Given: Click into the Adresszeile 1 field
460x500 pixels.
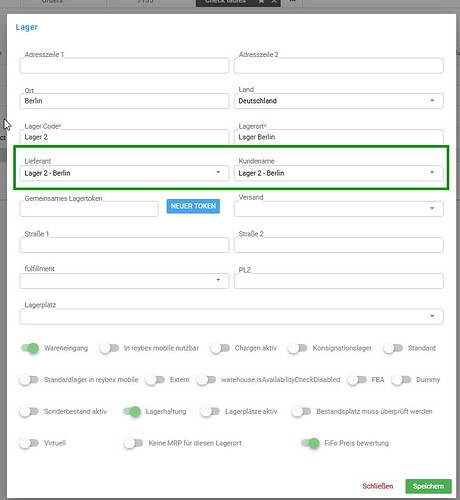Looking at the screenshot, I should pos(124,66).
